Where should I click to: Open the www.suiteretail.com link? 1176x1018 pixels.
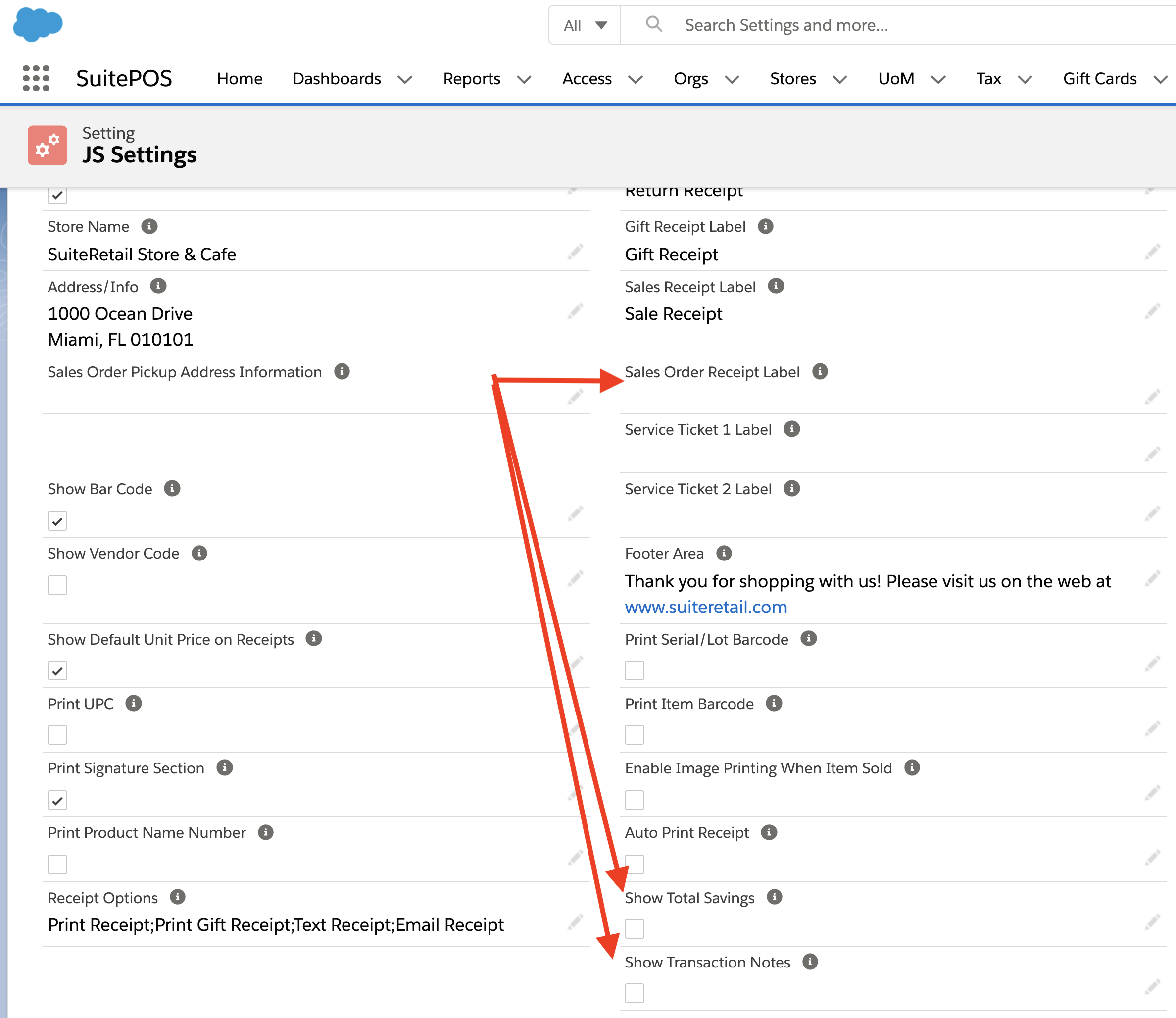706,607
